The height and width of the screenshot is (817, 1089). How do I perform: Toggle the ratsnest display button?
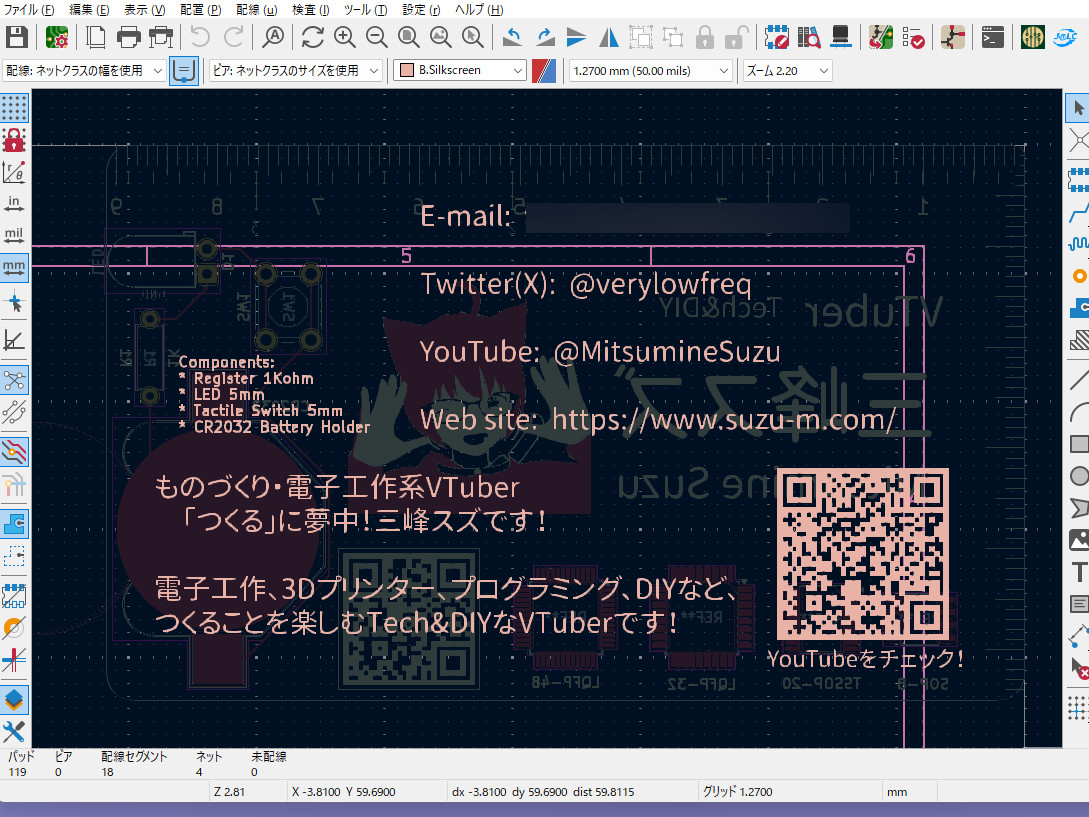click(15, 380)
